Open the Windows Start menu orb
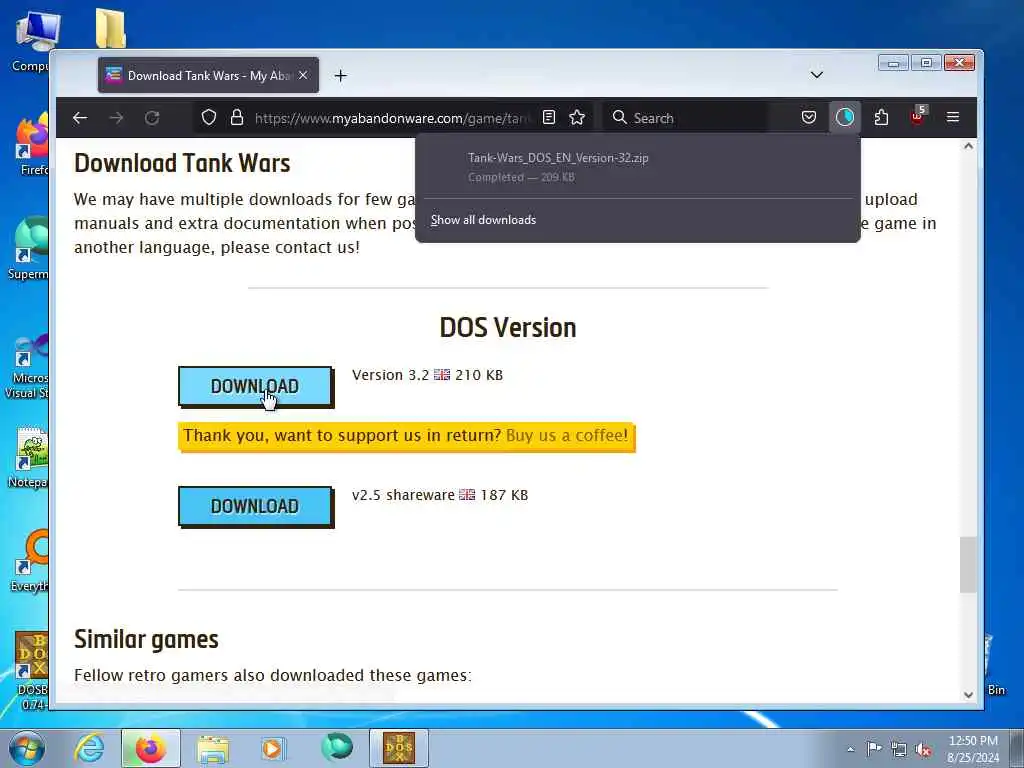The width and height of the screenshot is (1024, 768). 27,748
